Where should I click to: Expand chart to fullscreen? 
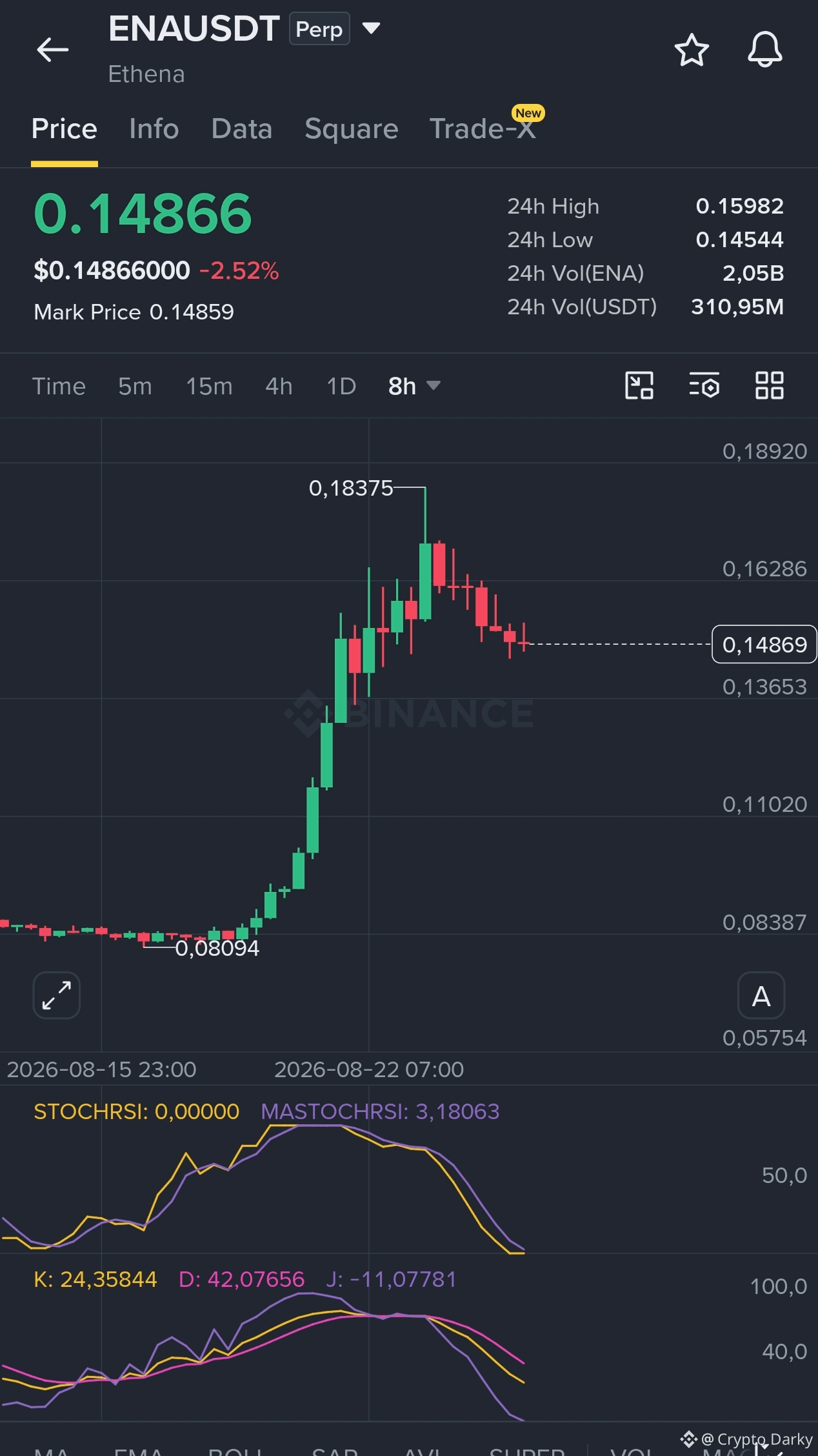pos(57,995)
